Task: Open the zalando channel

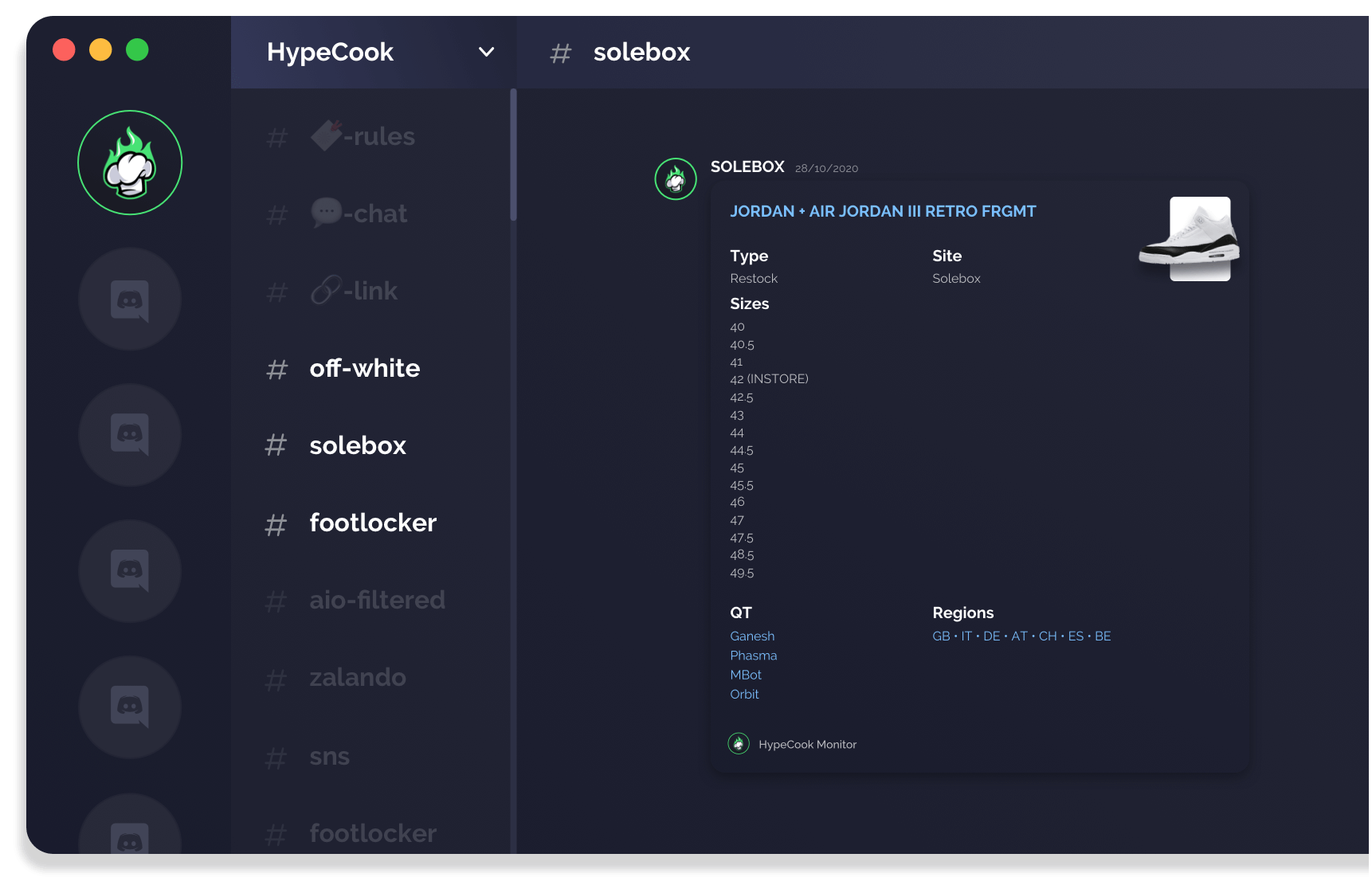Action: [358, 677]
